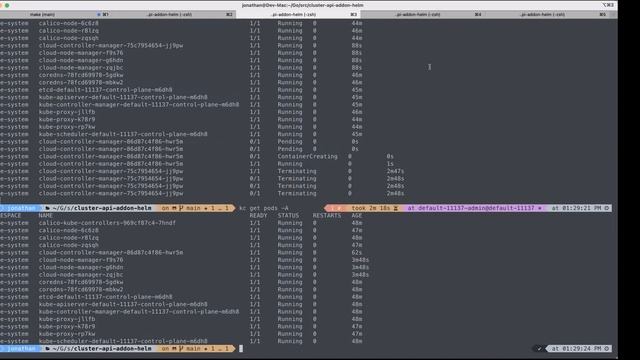The width and height of the screenshot is (640, 360).
Task: Click the 'at 01:29:24 PM' timestamp
Action: tap(576, 349)
